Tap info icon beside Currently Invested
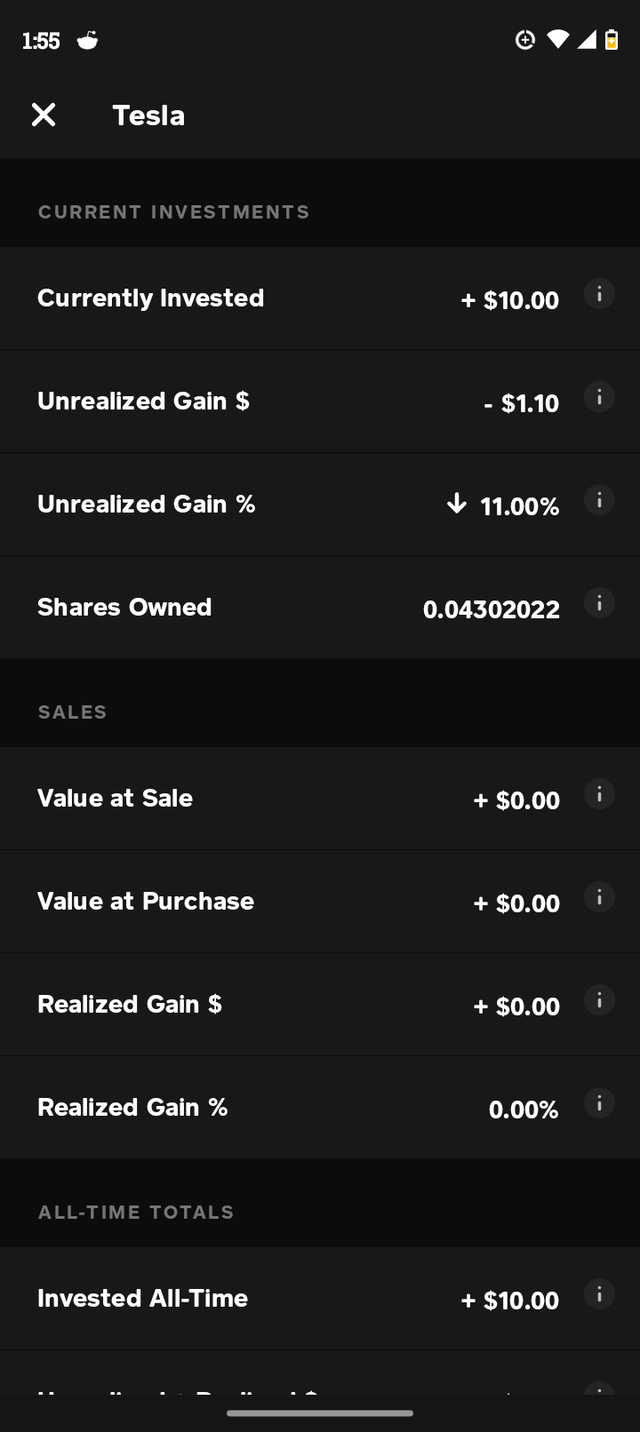The width and height of the screenshot is (640, 1432). 599,294
